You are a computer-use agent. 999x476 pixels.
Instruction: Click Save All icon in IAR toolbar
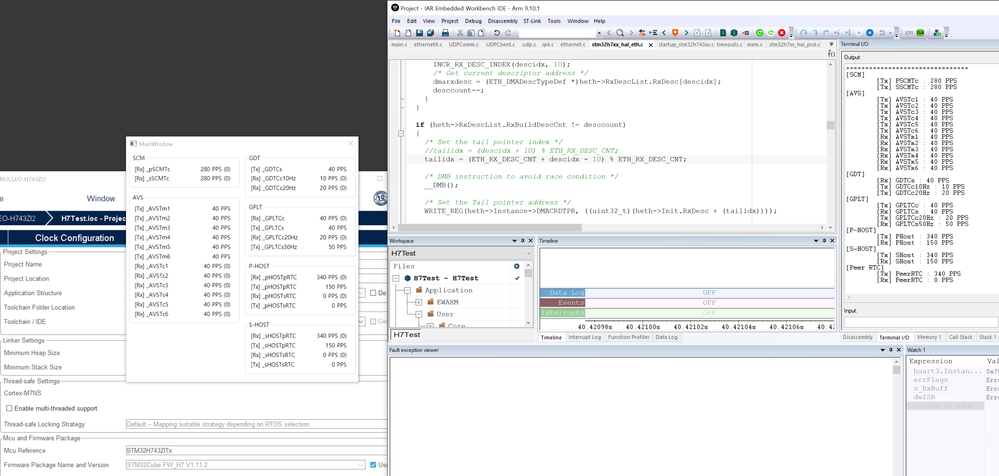pos(431,32)
